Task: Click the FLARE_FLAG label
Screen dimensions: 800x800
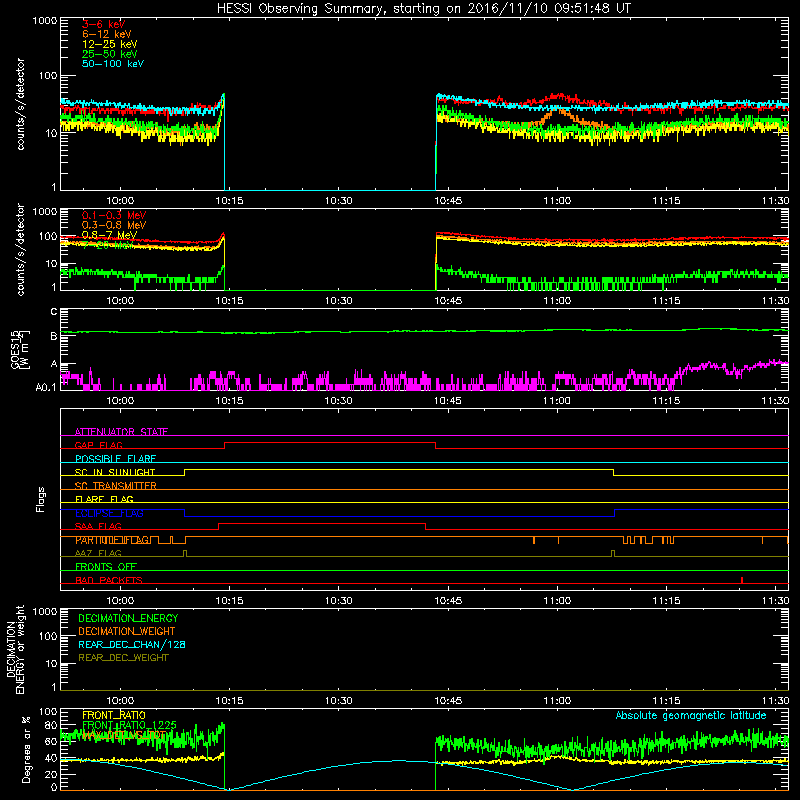Action: [104, 499]
